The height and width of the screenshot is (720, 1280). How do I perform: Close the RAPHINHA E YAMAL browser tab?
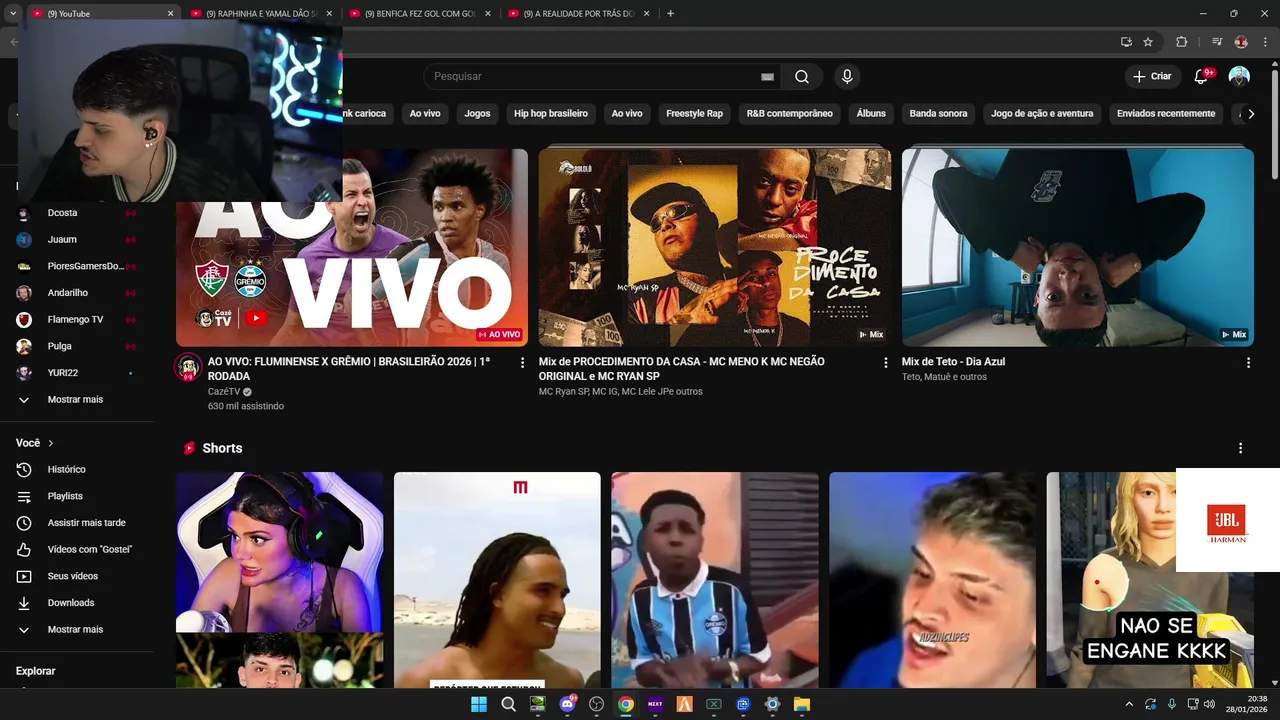[x=329, y=14]
